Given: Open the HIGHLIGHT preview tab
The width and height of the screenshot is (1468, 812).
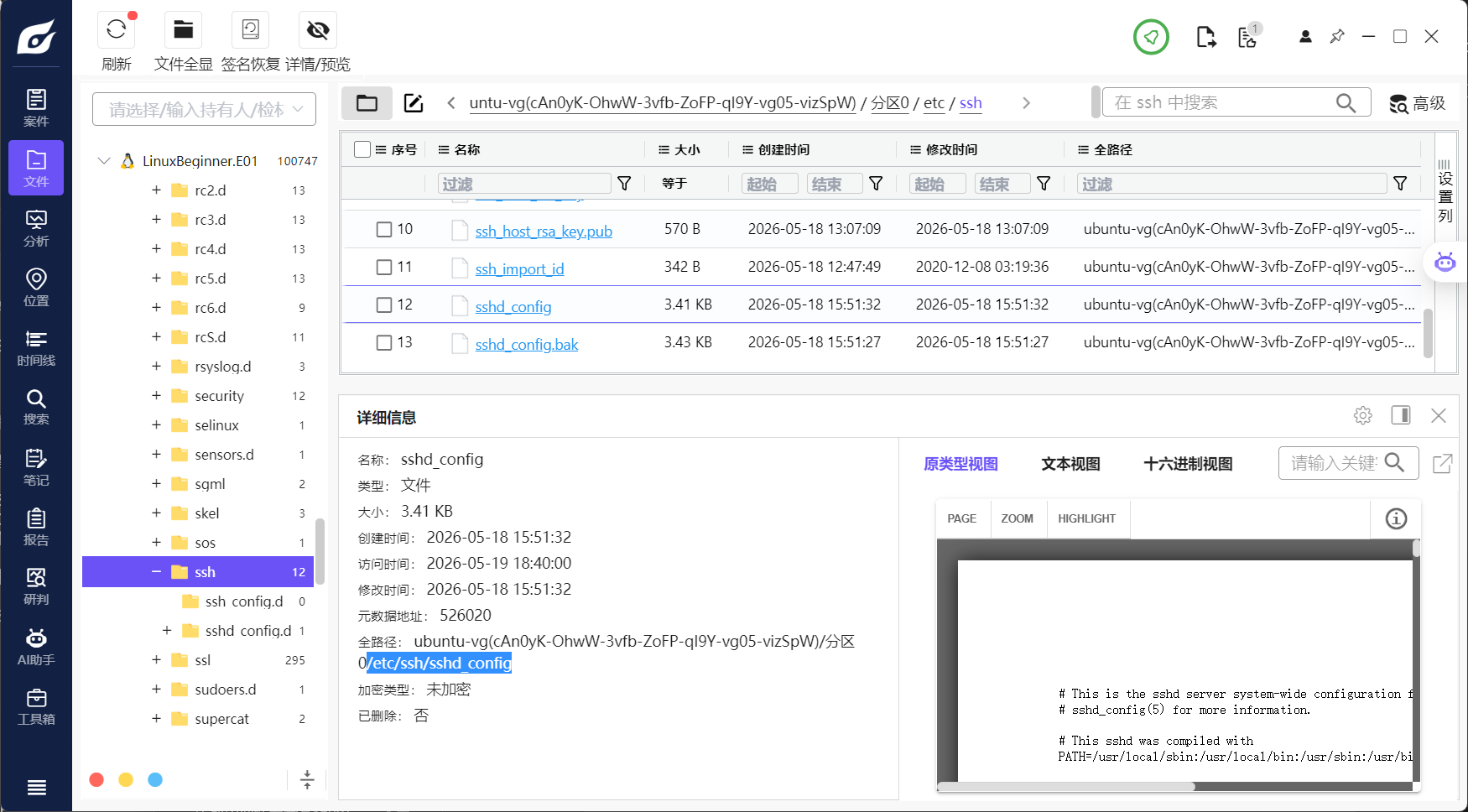Looking at the screenshot, I should pyautogui.click(x=1086, y=518).
